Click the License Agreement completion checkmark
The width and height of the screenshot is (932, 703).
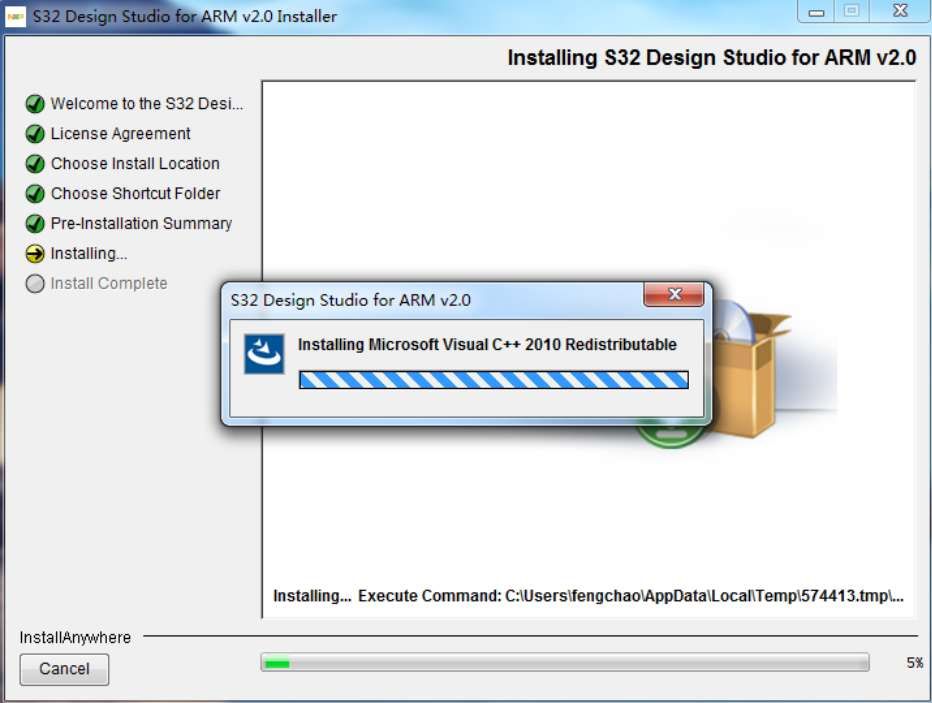point(34,133)
